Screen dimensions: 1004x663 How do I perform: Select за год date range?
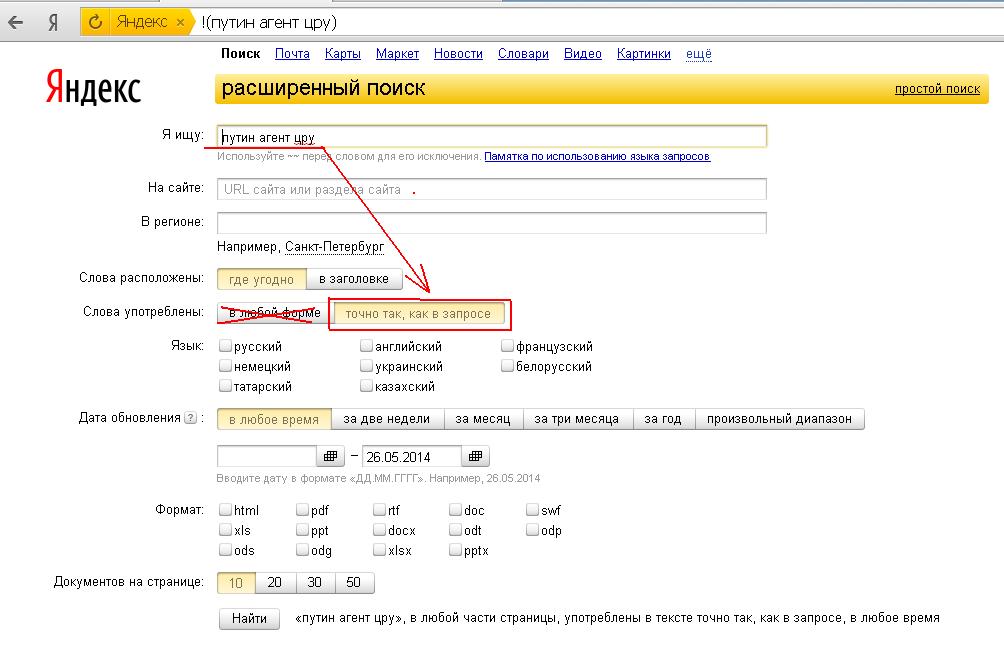[x=663, y=419]
